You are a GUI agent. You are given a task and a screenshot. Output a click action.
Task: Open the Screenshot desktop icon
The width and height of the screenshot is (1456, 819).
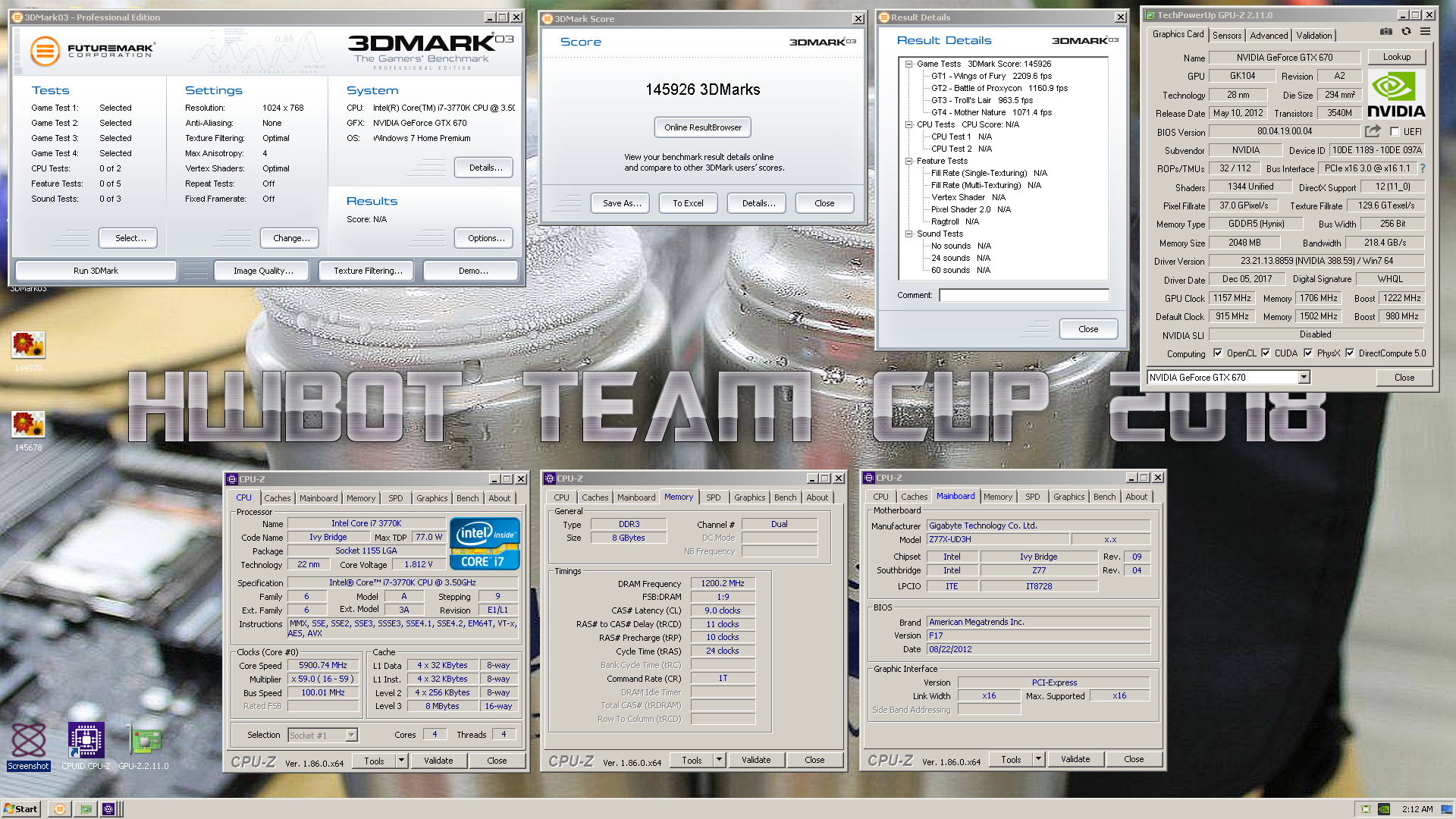[28, 745]
